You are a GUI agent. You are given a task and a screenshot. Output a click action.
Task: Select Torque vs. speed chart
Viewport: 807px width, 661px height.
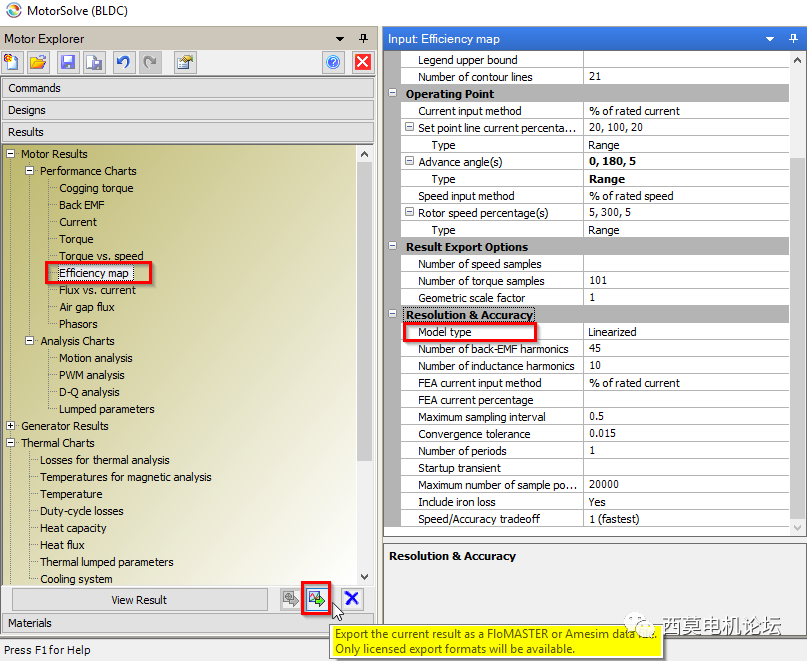click(x=101, y=256)
